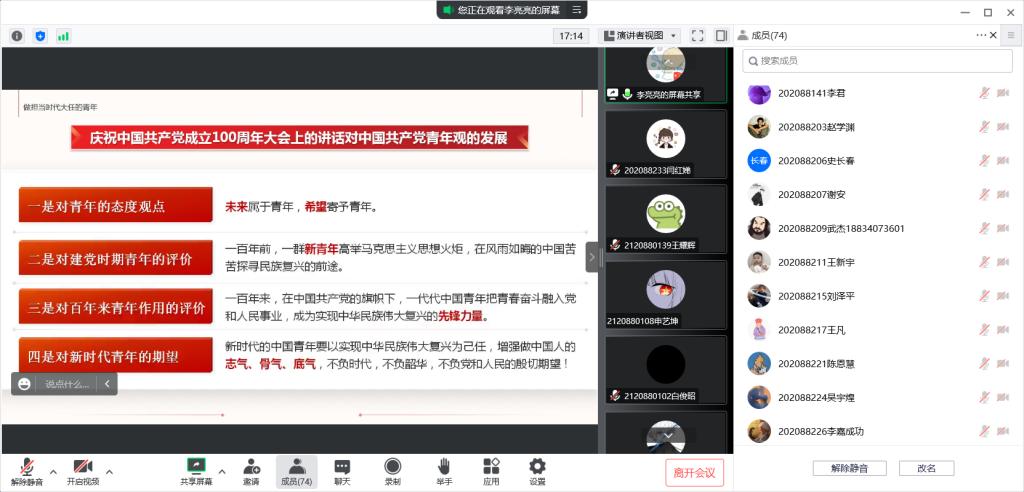The width and height of the screenshot is (1024, 492).
Task: Click the camera-off icon for 202088207谢安
Action: [1003, 195]
